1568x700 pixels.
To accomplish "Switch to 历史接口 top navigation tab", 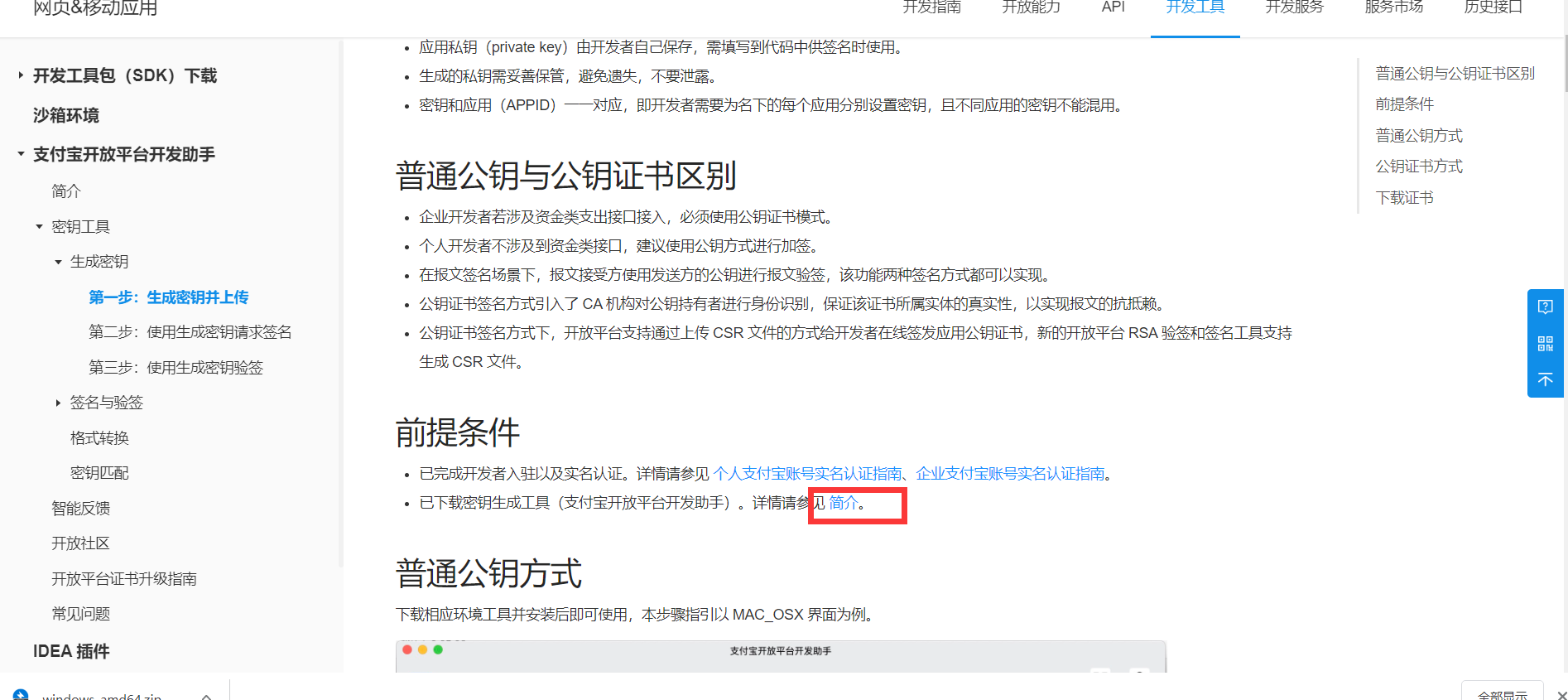I will coord(1493,7).
